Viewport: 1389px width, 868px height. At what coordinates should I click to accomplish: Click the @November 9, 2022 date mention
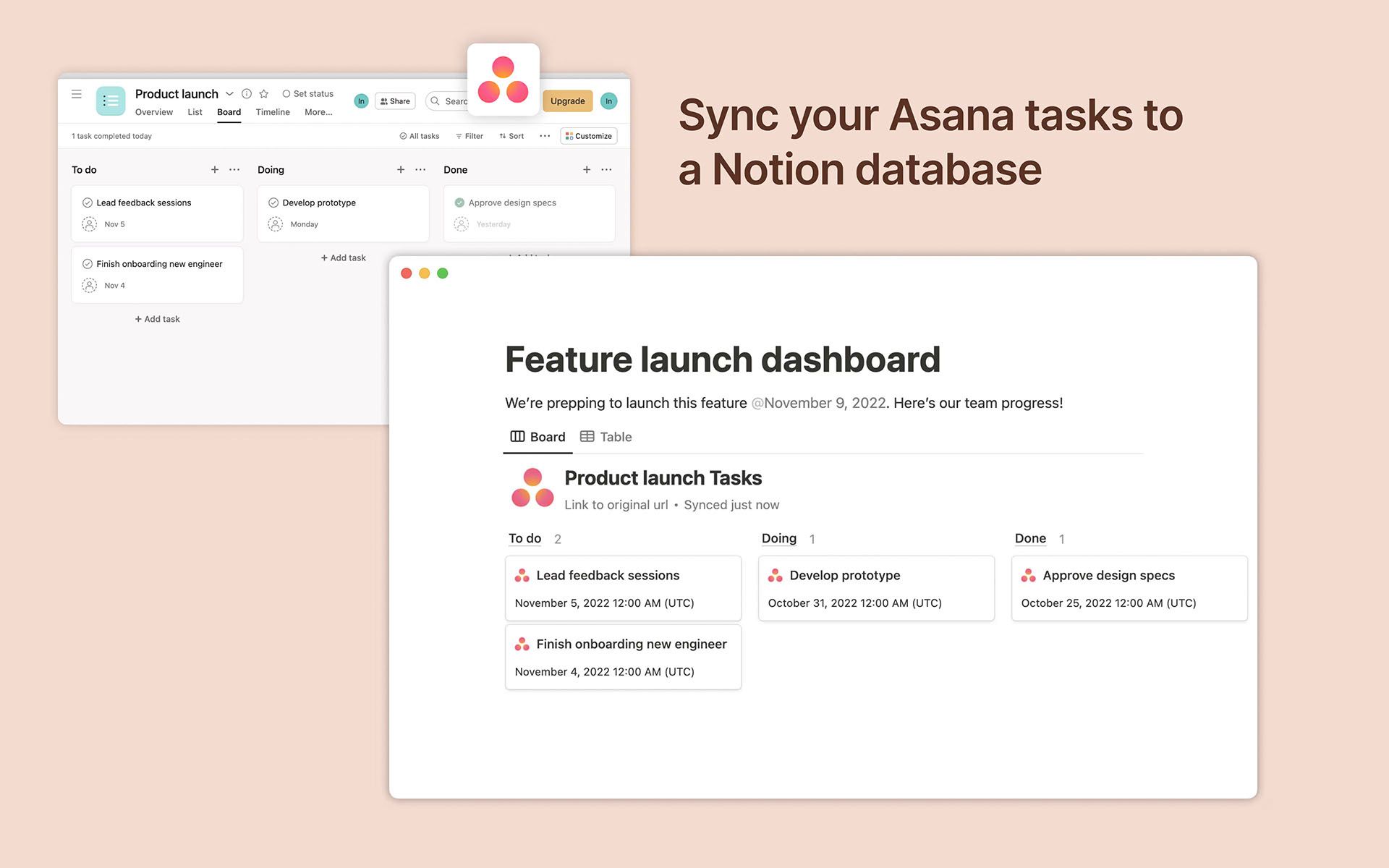point(819,403)
